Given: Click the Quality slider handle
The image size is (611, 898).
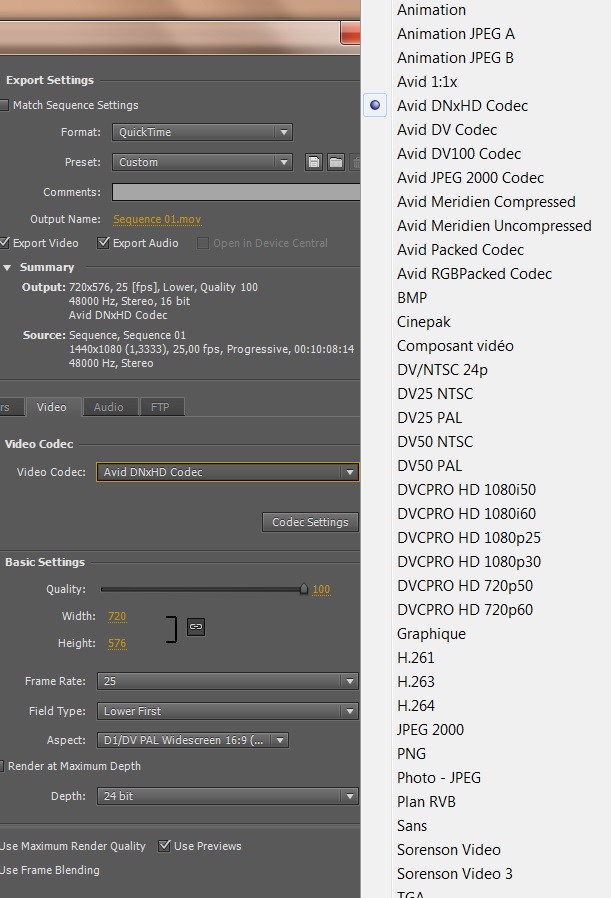Looking at the screenshot, I should [x=303, y=589].
